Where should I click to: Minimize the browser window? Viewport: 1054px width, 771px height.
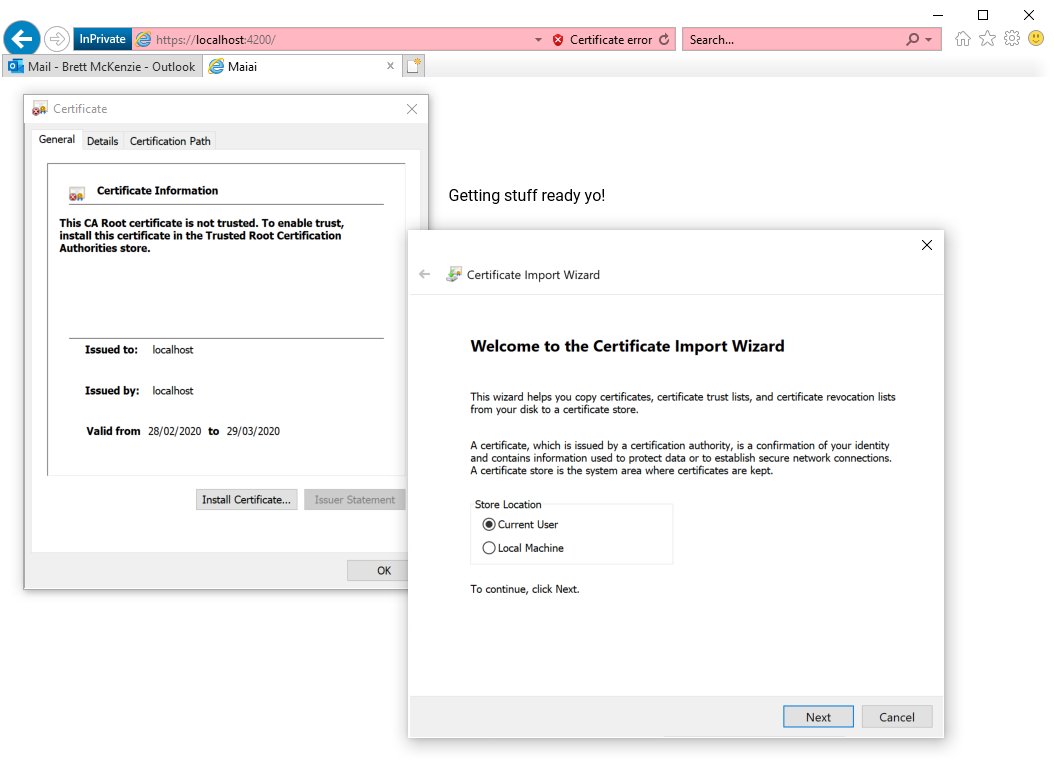pos(938,15)
